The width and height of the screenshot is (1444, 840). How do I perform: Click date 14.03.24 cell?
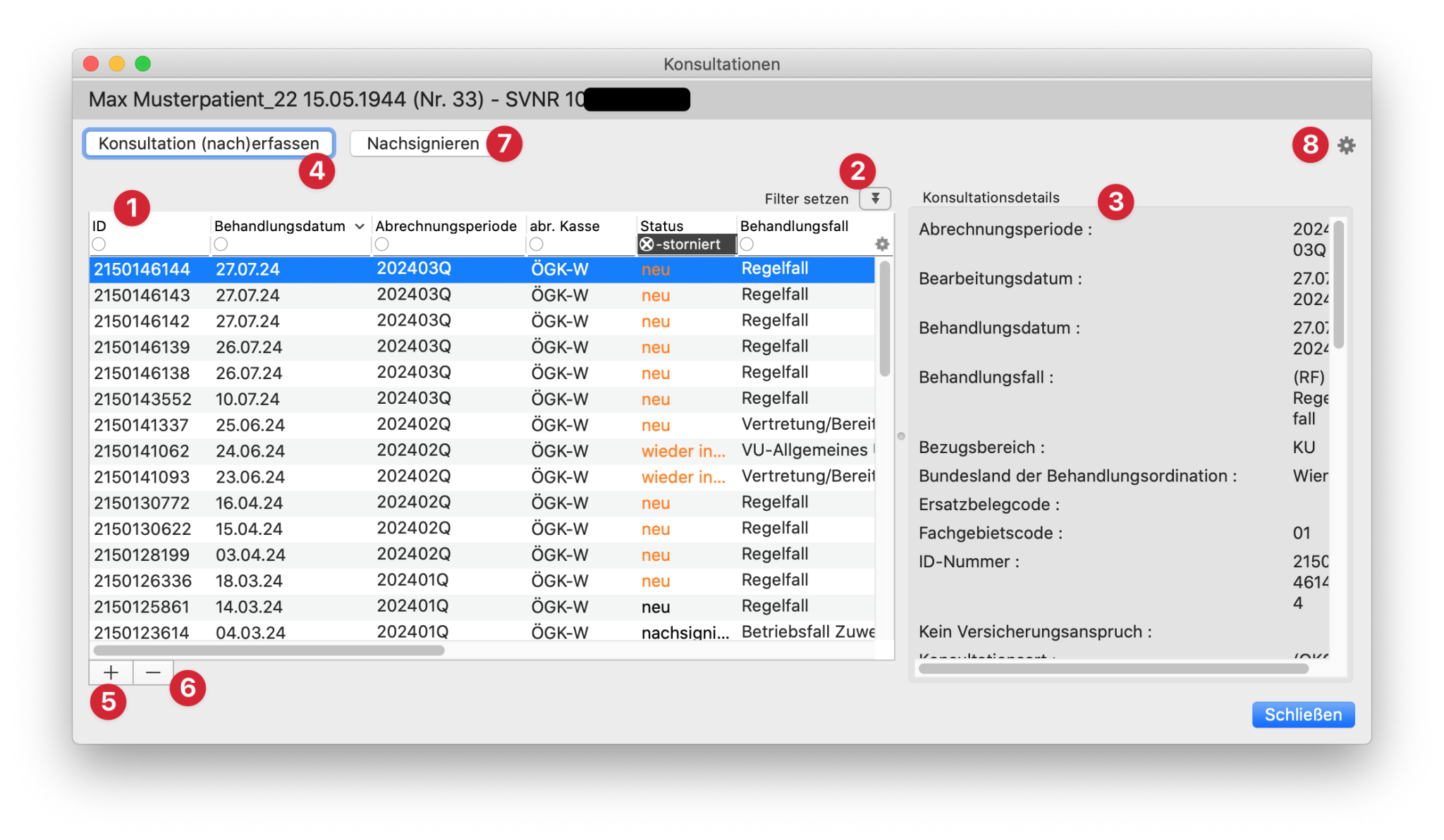point(249,607)
